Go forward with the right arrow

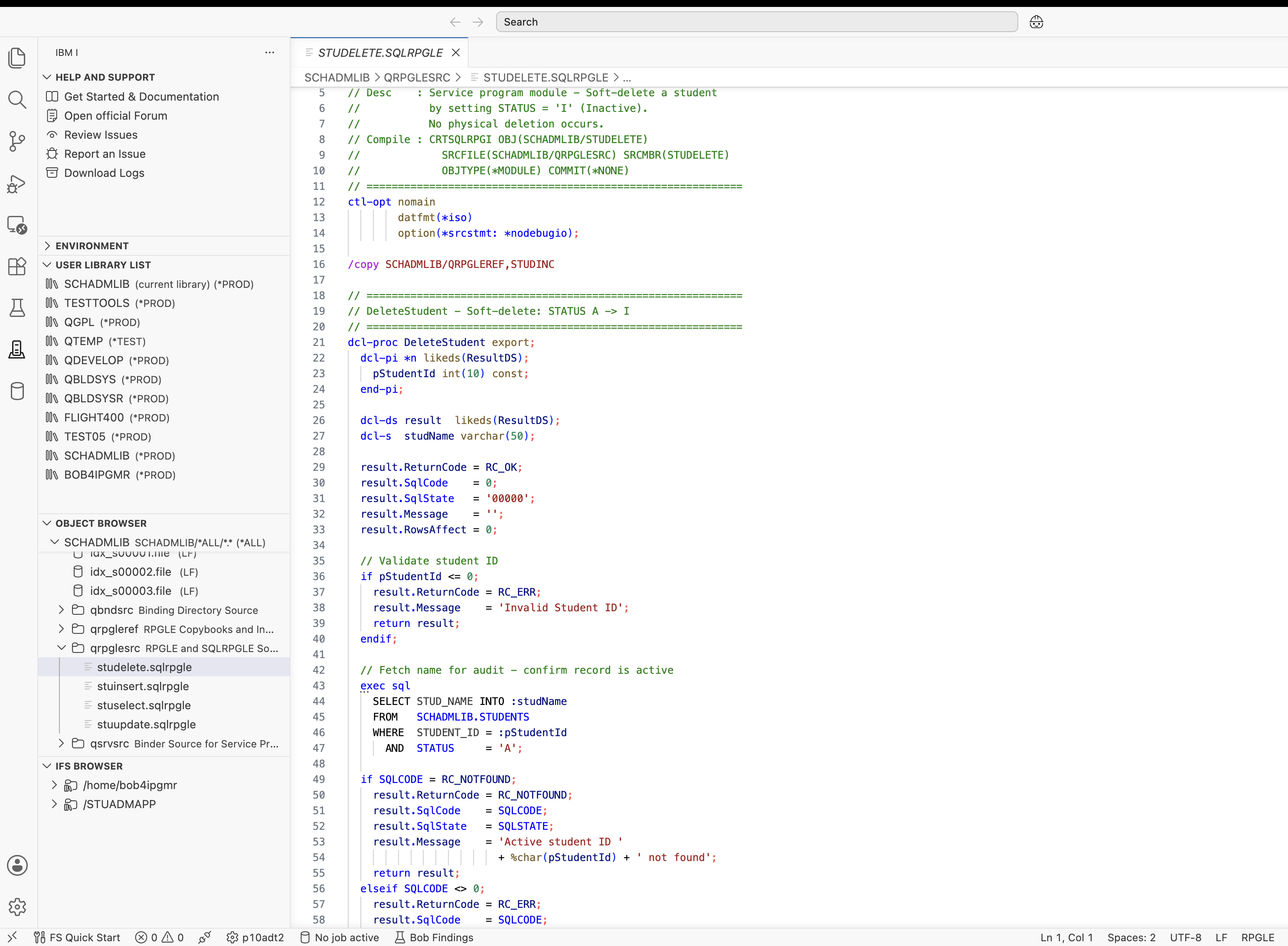point(478,22)
